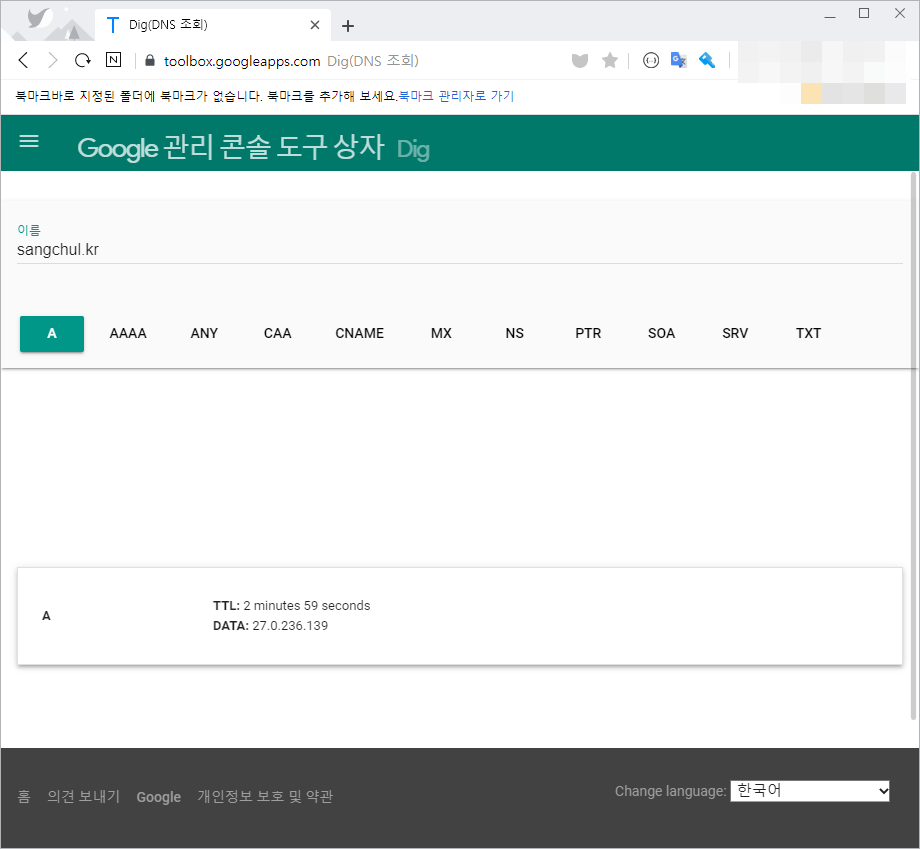This screenshot has width=920, height=849.
Task: Open 개인정보 보호 및 약관 link
Action: pos(265,797)
